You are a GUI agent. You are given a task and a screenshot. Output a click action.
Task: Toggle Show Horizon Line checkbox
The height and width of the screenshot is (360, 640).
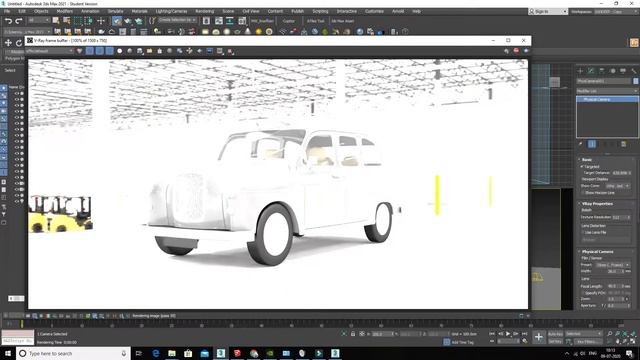point(583,193)
